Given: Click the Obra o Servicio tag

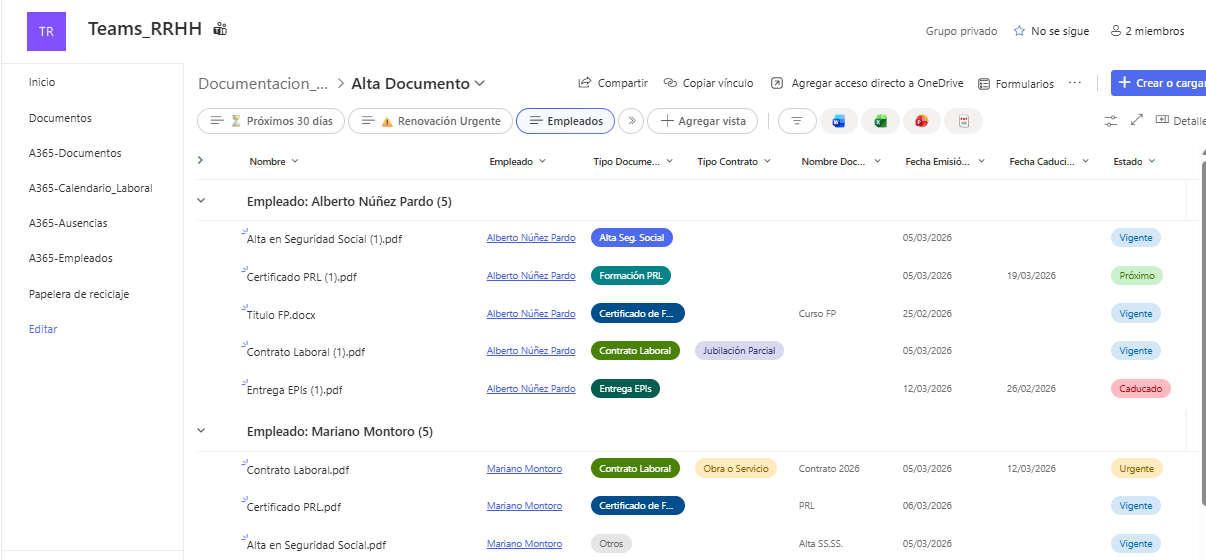Looking at the screenshot, I should click(x=735, y=468).
